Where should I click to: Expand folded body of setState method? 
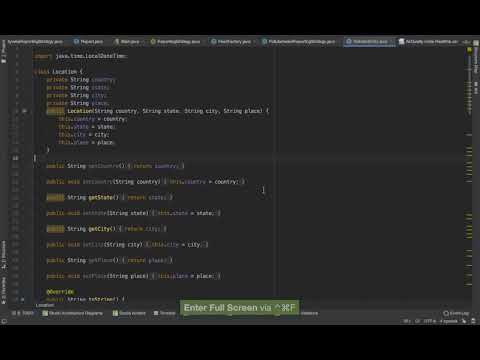pyautogui.click(x=185, y=213)
